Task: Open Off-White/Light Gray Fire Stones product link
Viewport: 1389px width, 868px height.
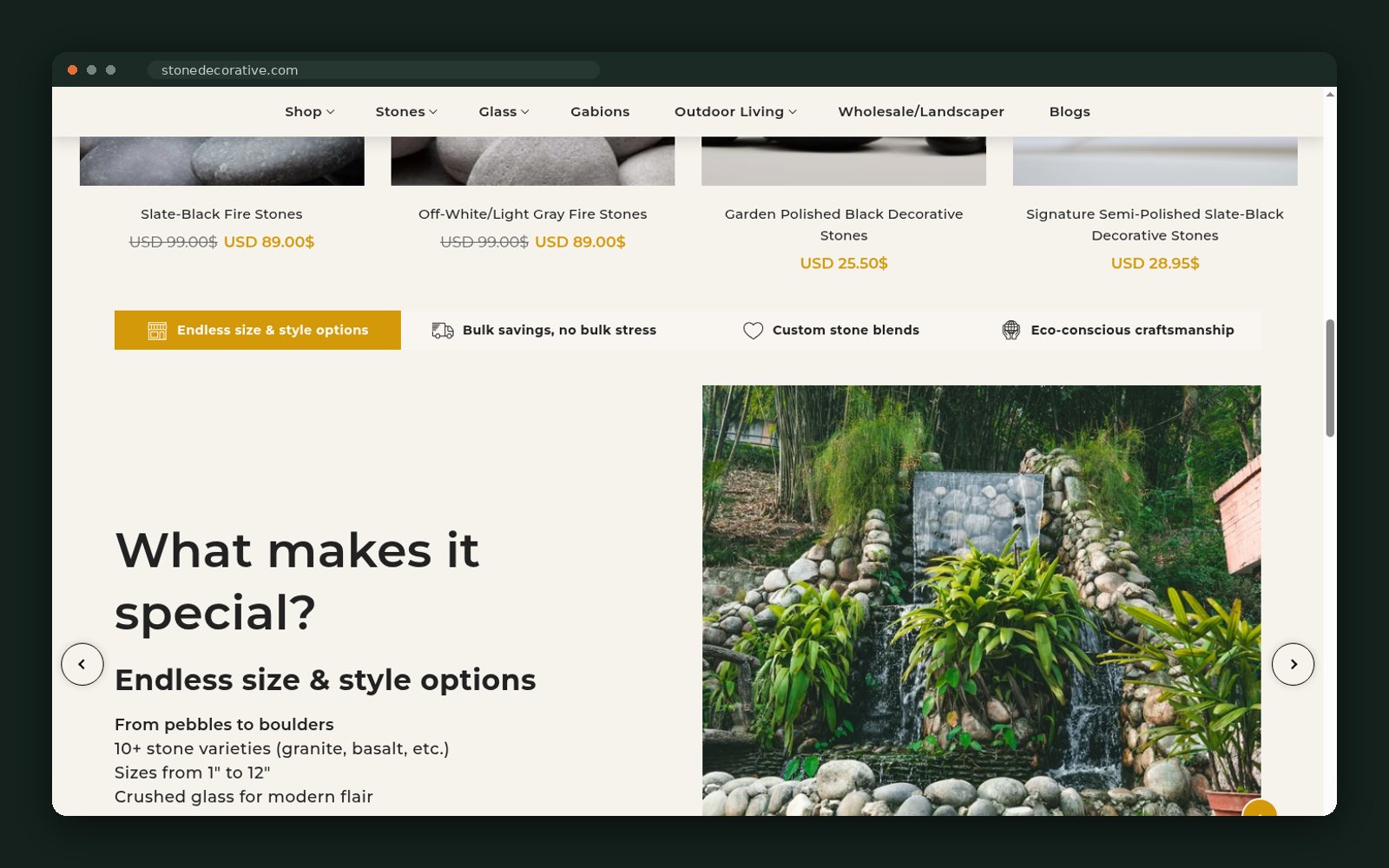Action: (532, 214)
